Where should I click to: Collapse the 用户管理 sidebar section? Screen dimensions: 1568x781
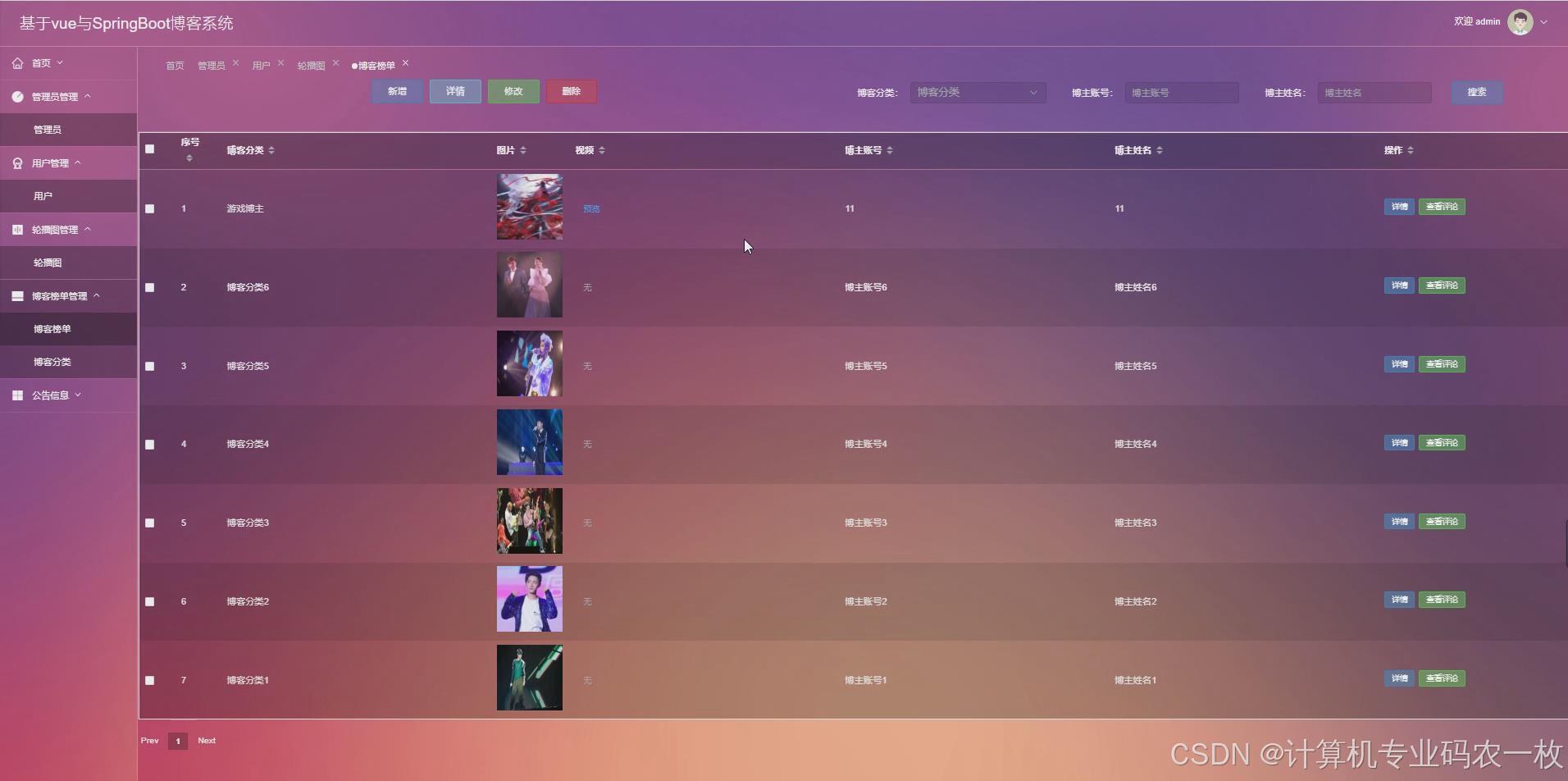click(x=78, y=162)
